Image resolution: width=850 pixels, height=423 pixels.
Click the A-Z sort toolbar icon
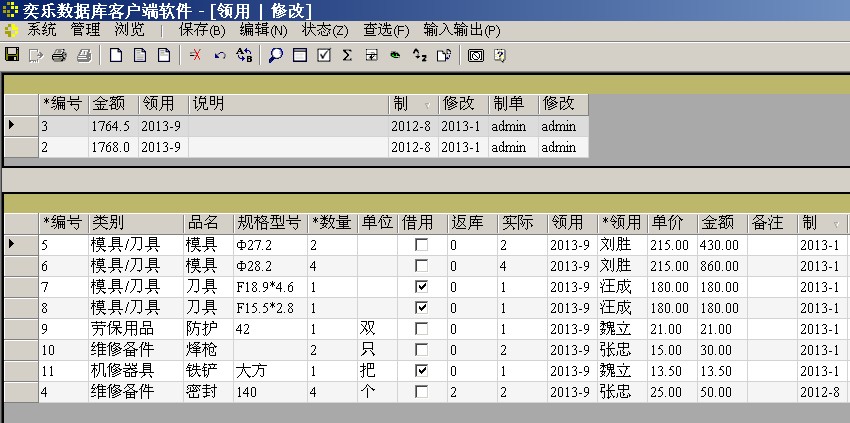click(x=419, y=55)
